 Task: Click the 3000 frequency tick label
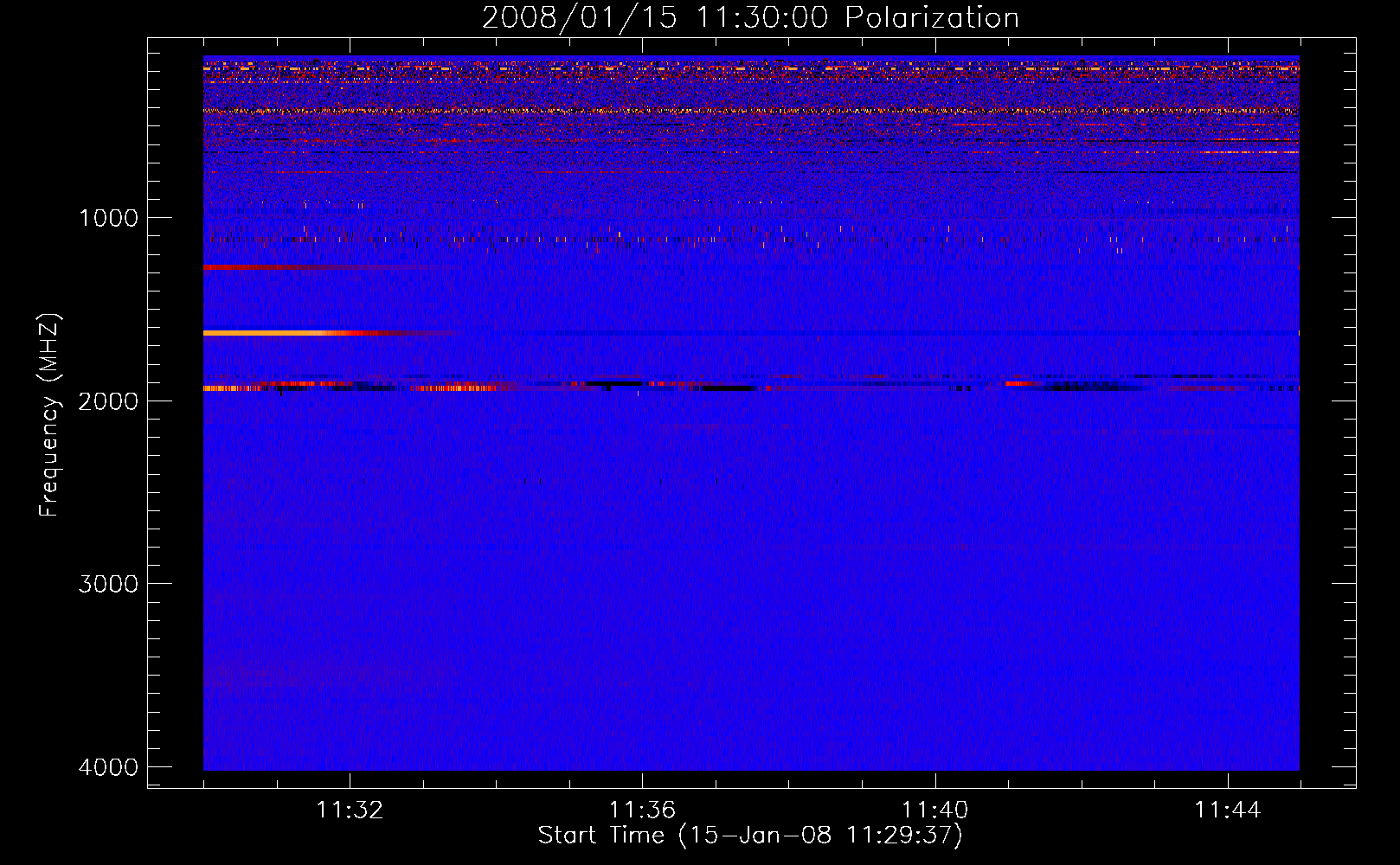click(x=108, y=584)
